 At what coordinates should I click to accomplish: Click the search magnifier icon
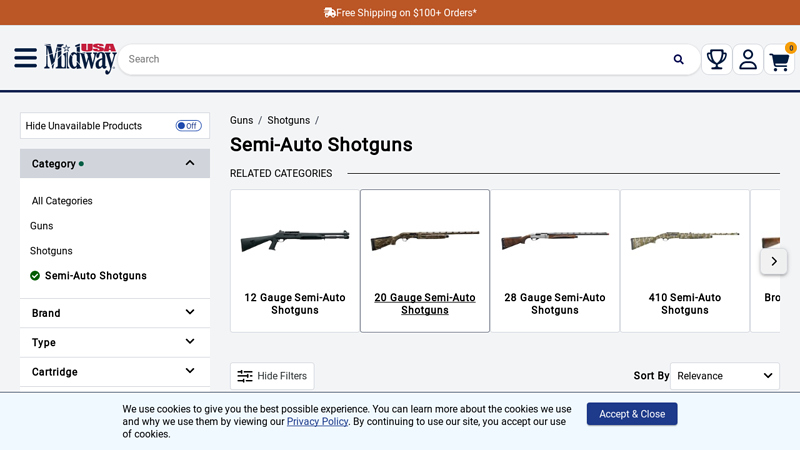[x=678, y=59]
